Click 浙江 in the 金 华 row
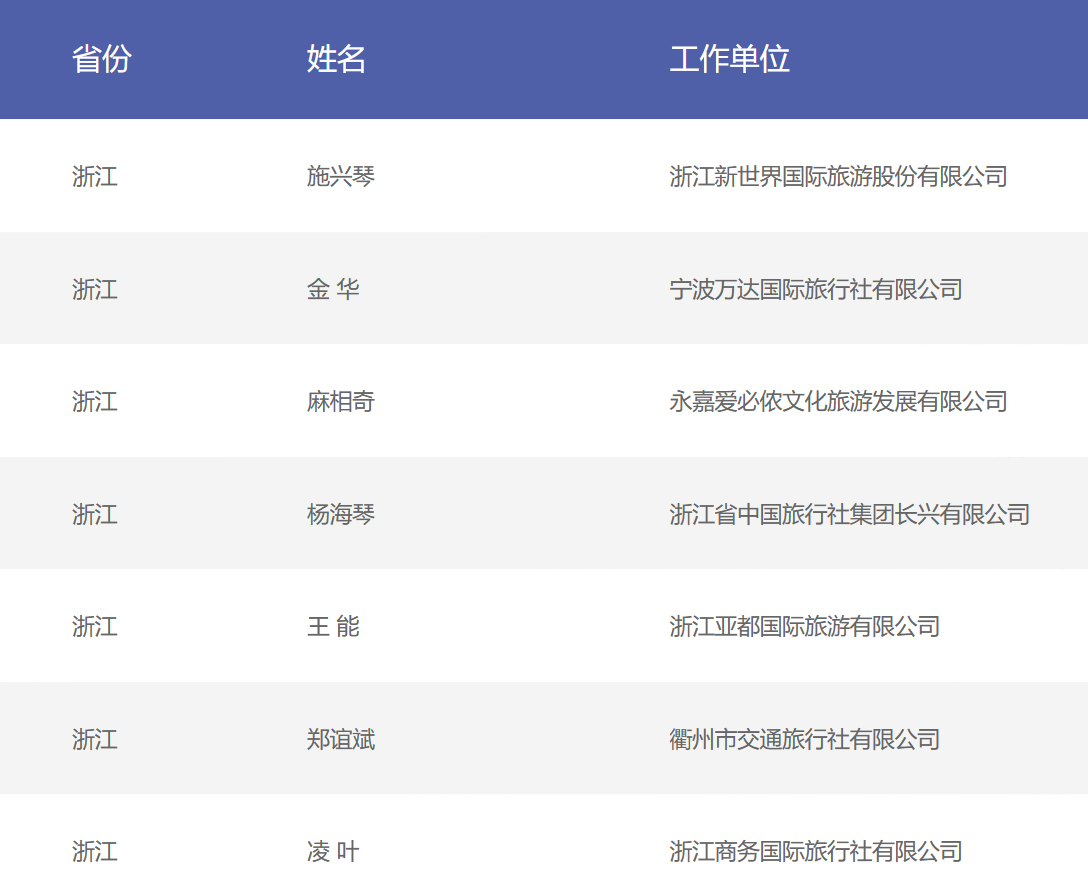This screenshot has width=1088, height=891. click(x=95, y=289)
